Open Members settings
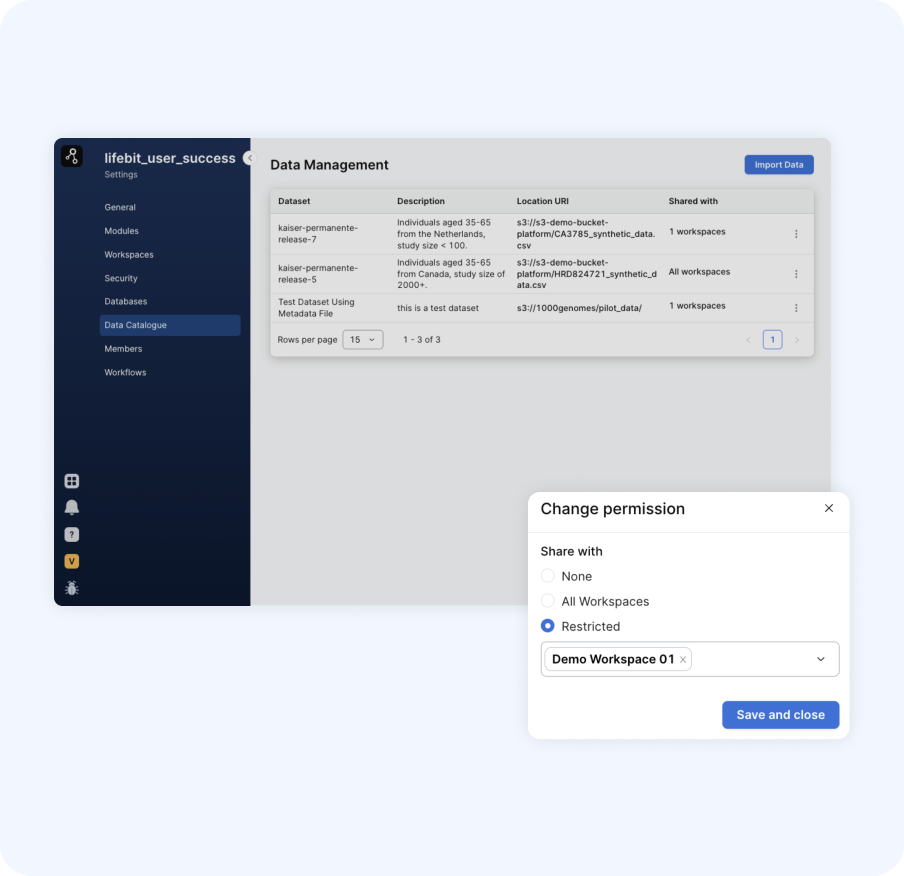 123,349
